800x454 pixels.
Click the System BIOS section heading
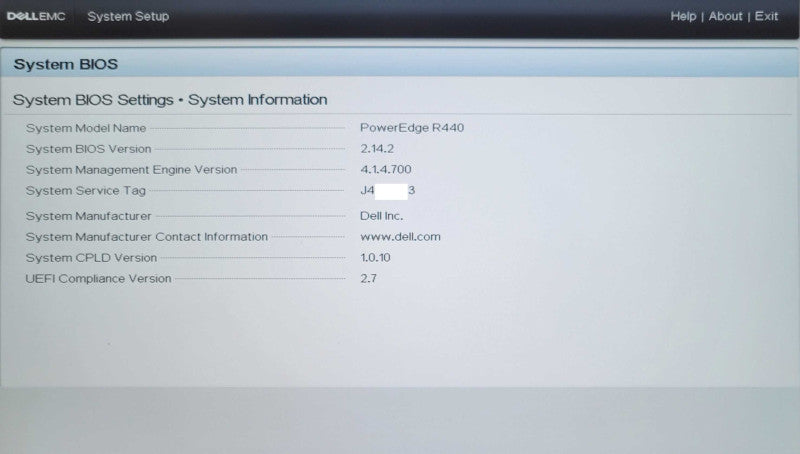65,64
